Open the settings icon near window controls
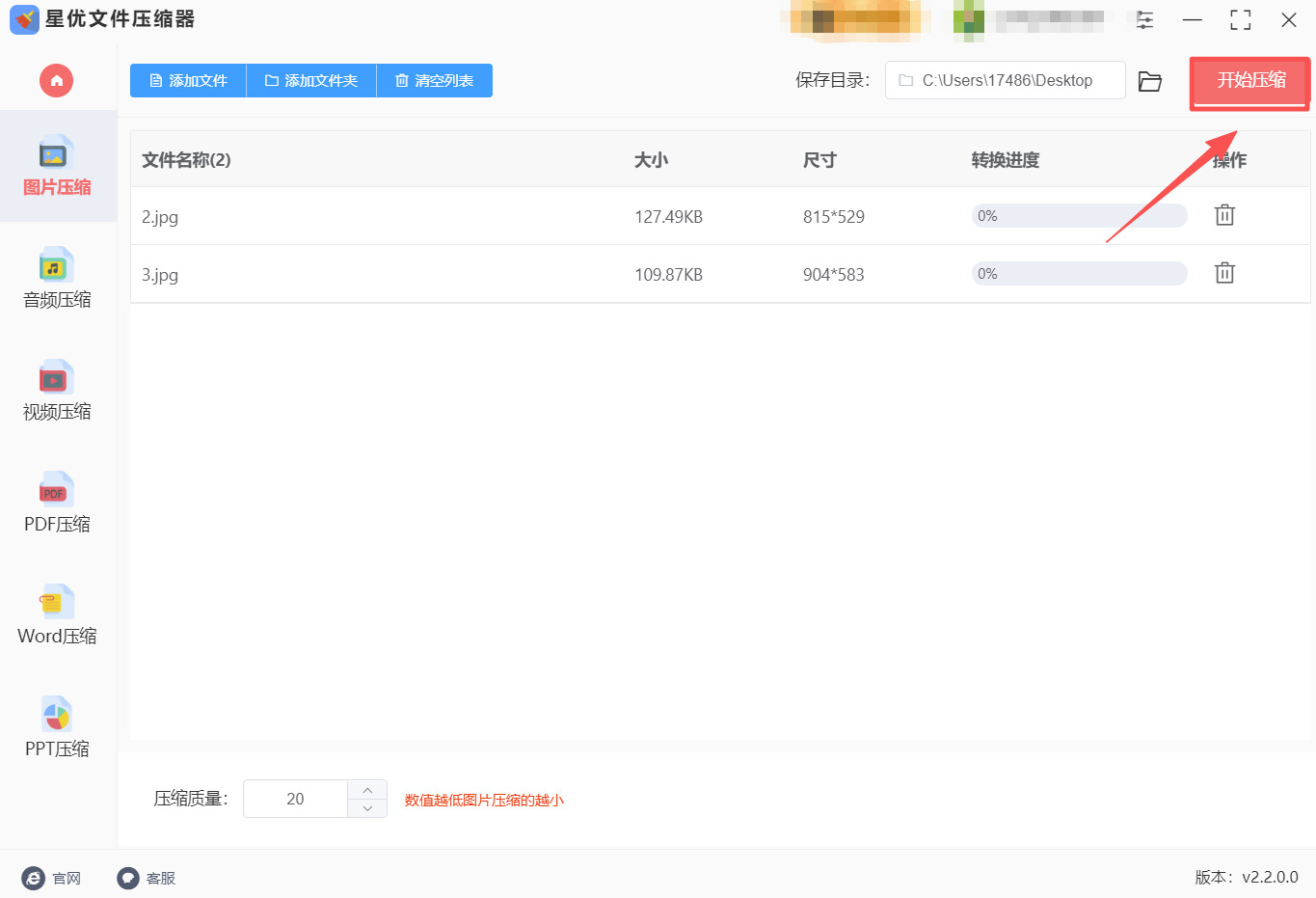This screenshot has height=898, width=1316. [1143, 19]
